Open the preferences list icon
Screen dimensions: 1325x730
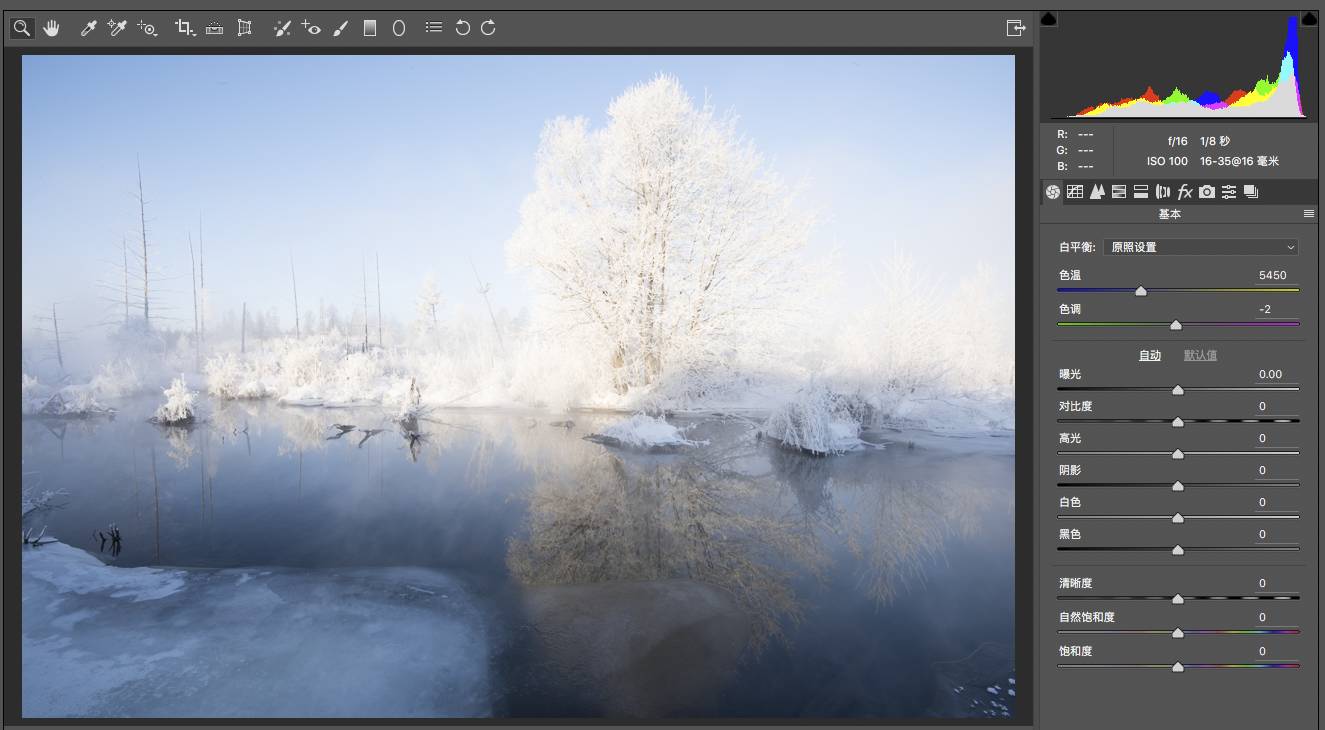pos(433,28)
